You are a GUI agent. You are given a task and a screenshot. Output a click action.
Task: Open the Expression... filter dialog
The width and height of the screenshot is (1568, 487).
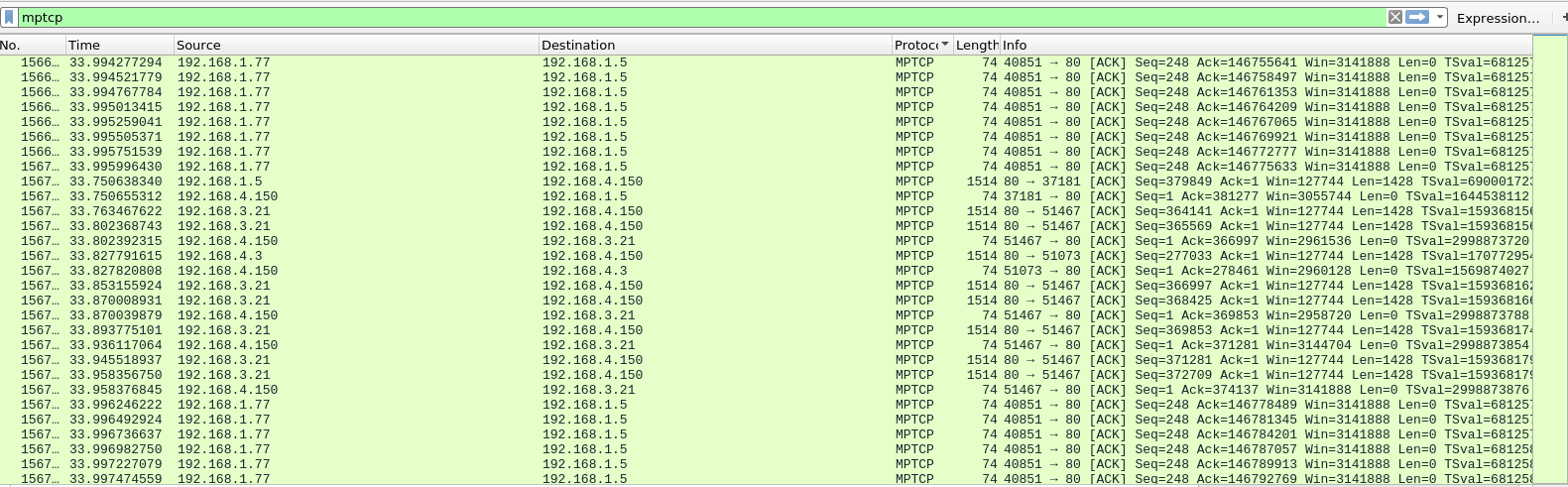[1497, 18]
